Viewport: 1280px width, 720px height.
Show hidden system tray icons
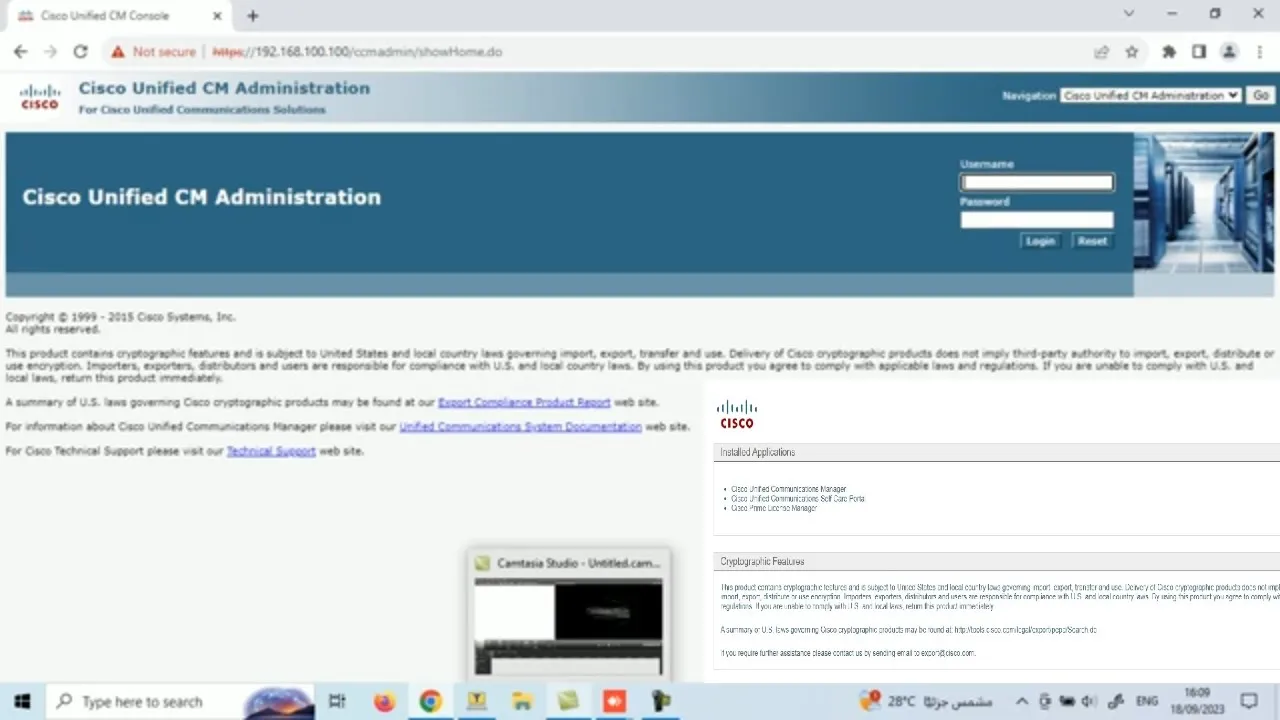[1021, 701]
